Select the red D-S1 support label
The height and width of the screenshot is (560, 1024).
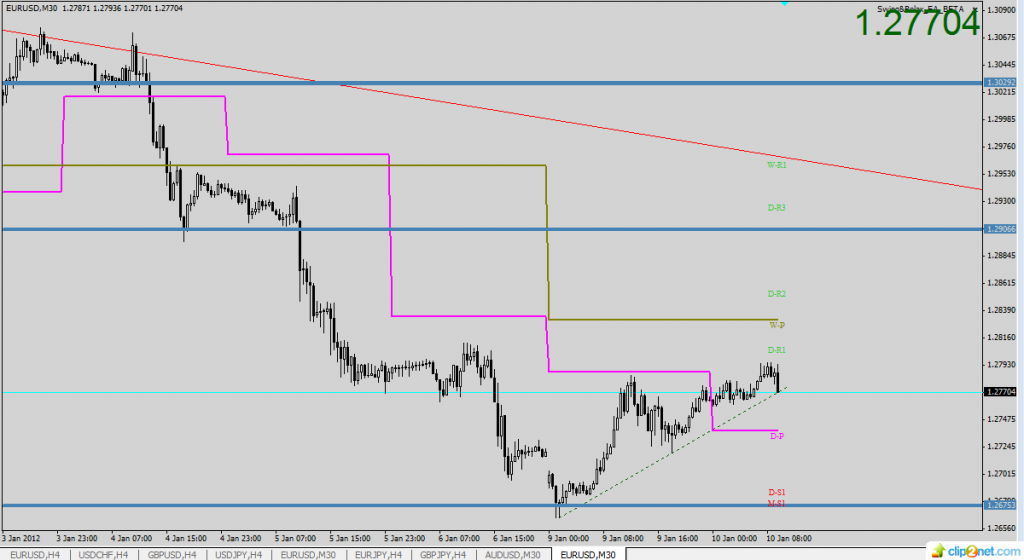click(776, 492)
